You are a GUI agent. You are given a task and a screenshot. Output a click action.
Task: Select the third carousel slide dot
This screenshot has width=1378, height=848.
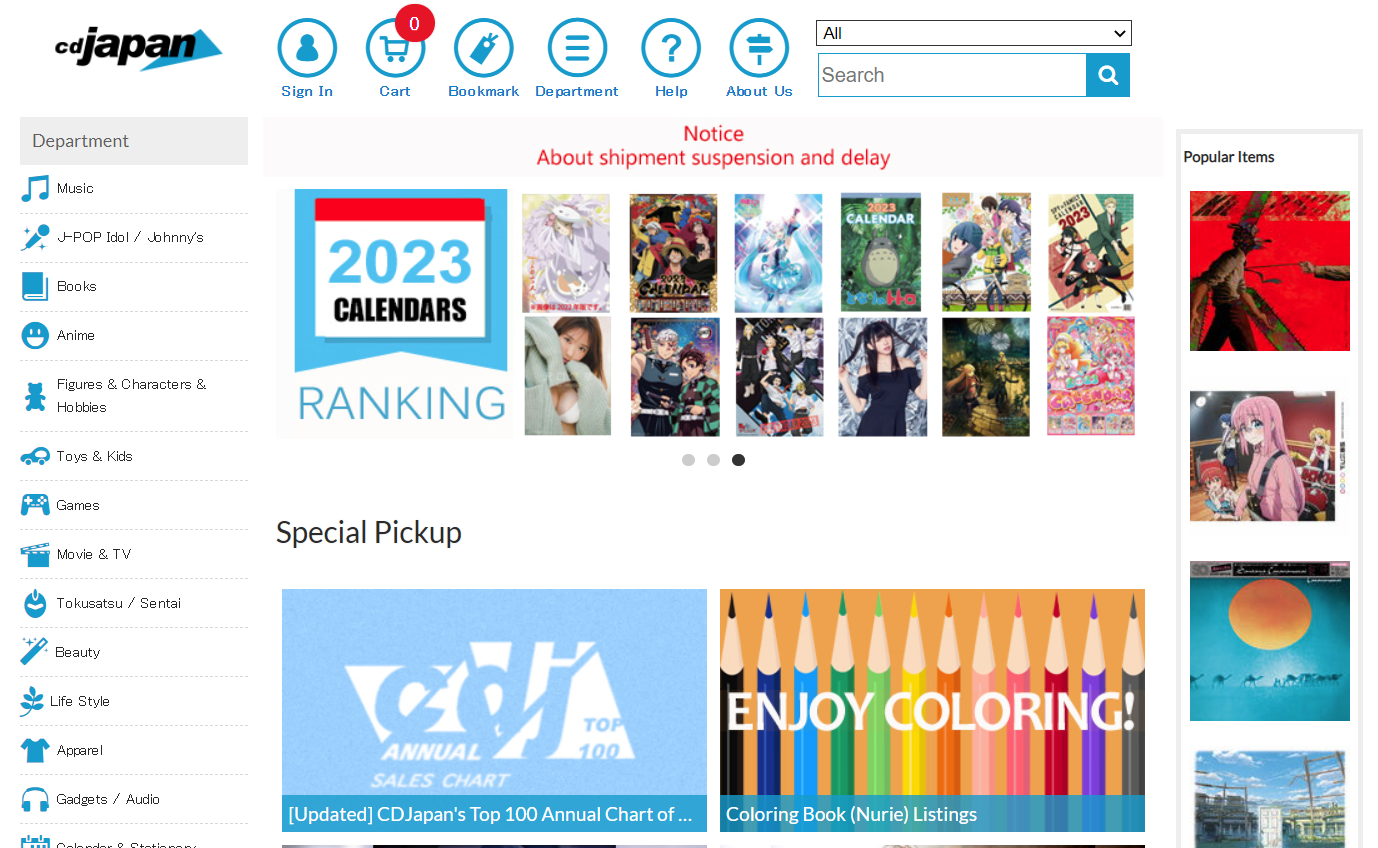738,460
